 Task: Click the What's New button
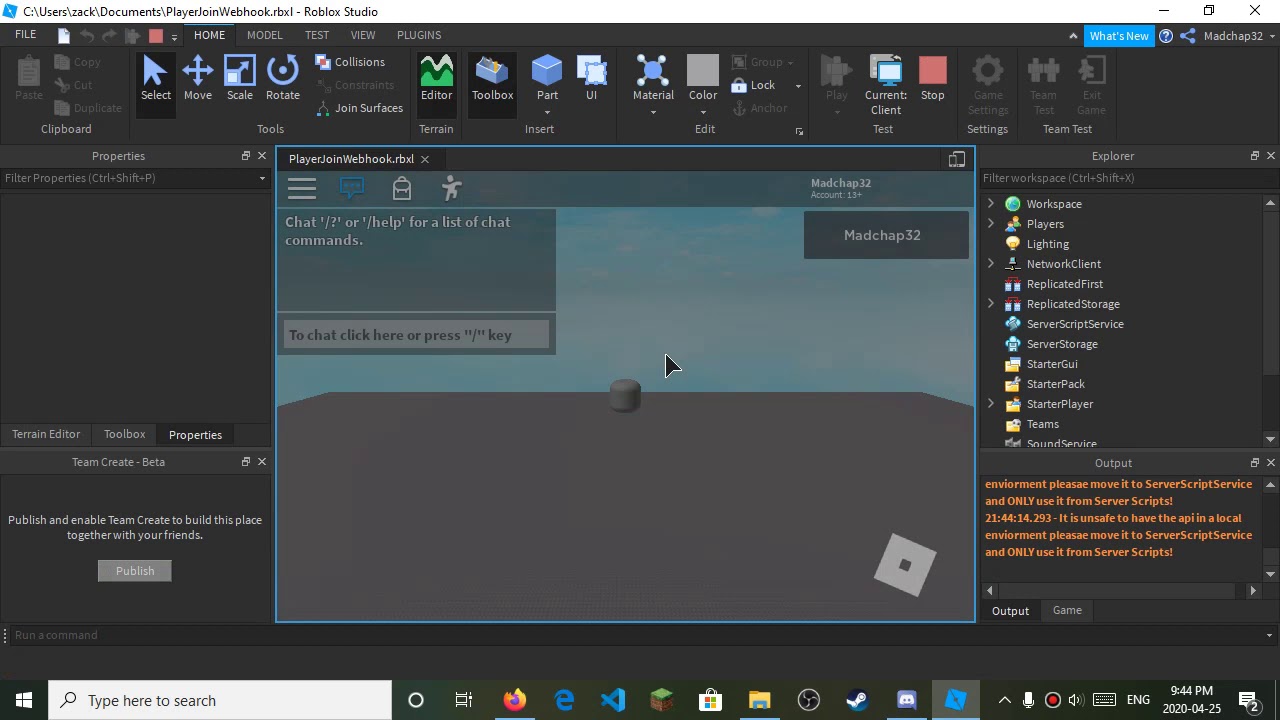pyautogui.click(x=1119, y=36)
